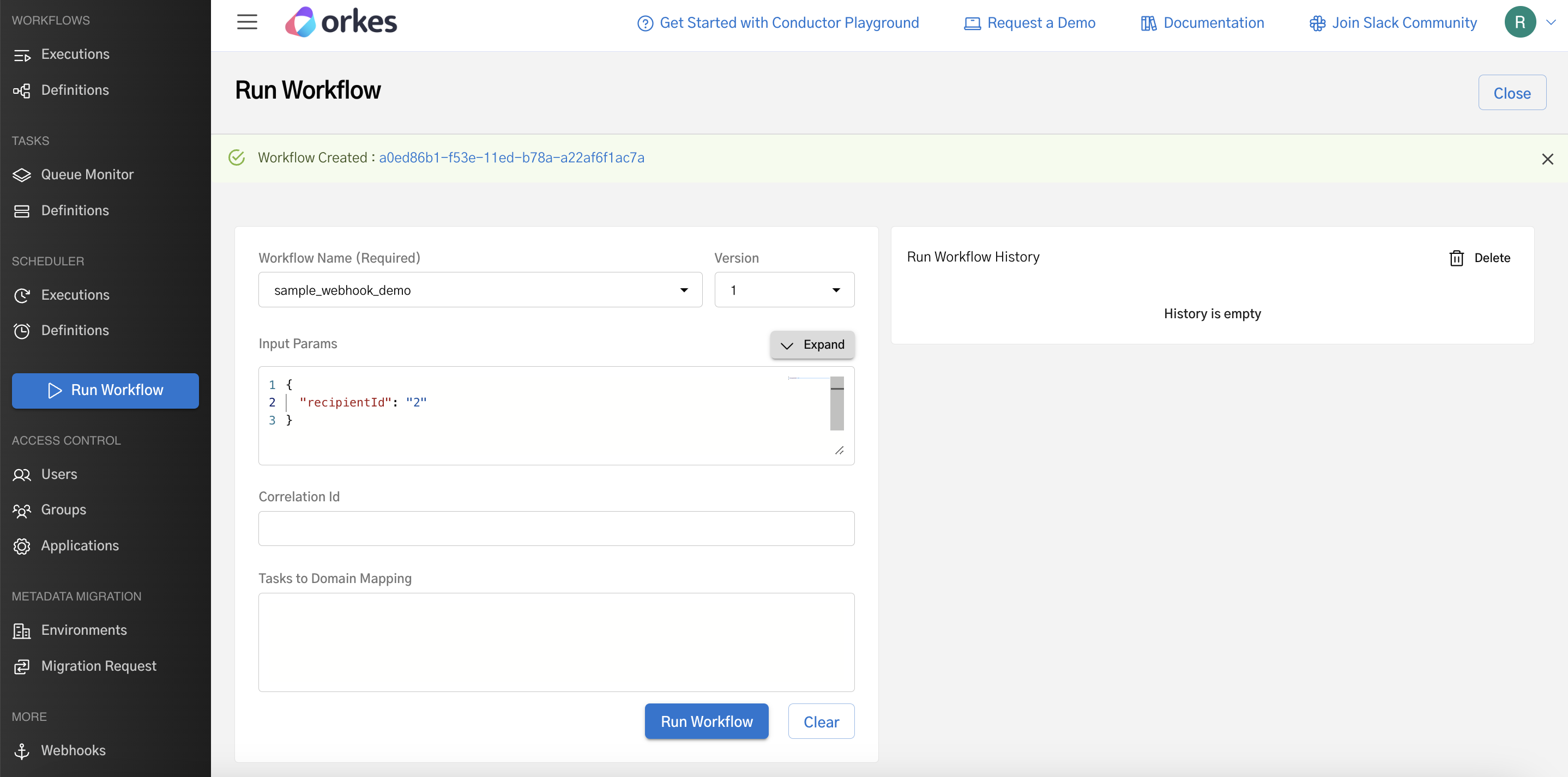Click the Correlation Id input field
Screen dimensions: 1568x777
[556, 528]
